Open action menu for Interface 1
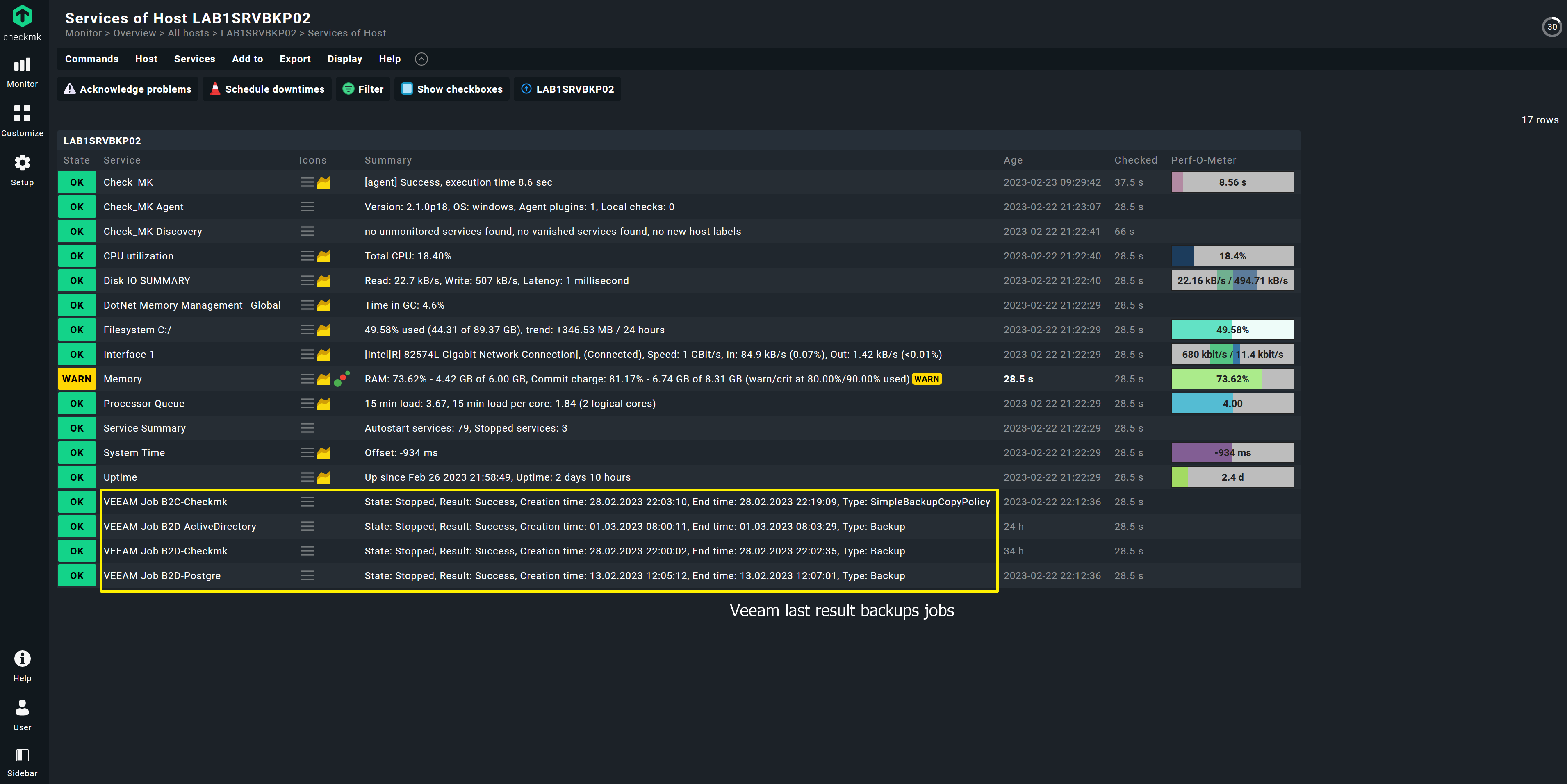 (307, 355)
